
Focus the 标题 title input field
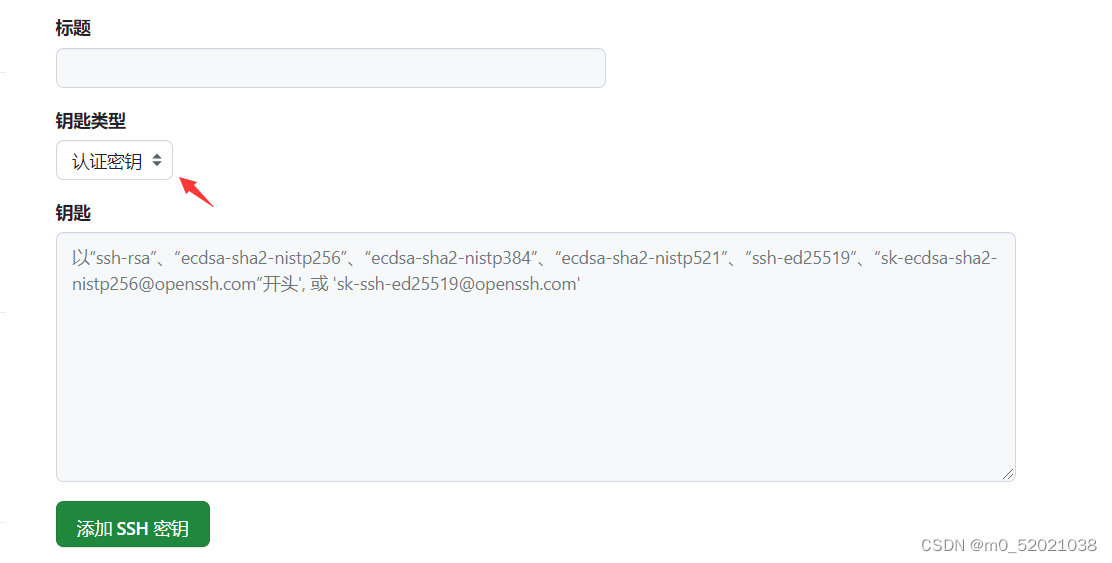click(330, 68)
